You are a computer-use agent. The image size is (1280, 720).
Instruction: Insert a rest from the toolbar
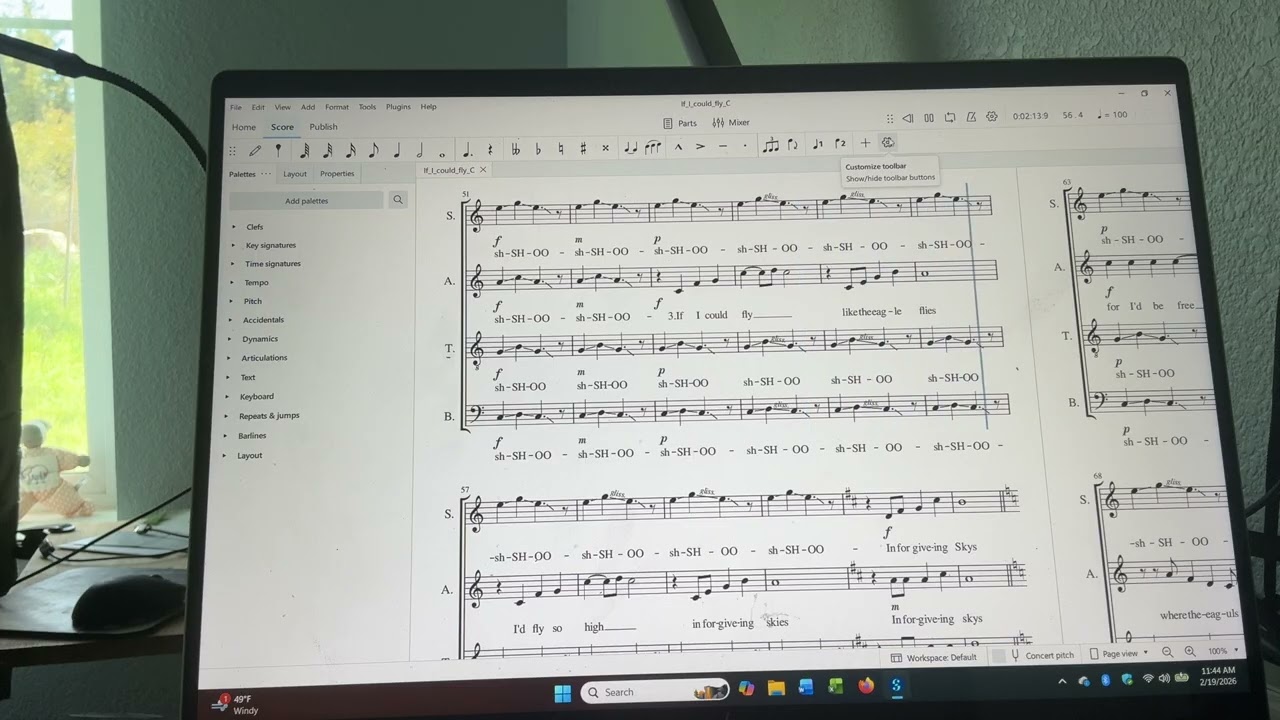pyautogui.click(x=490, y=149)
